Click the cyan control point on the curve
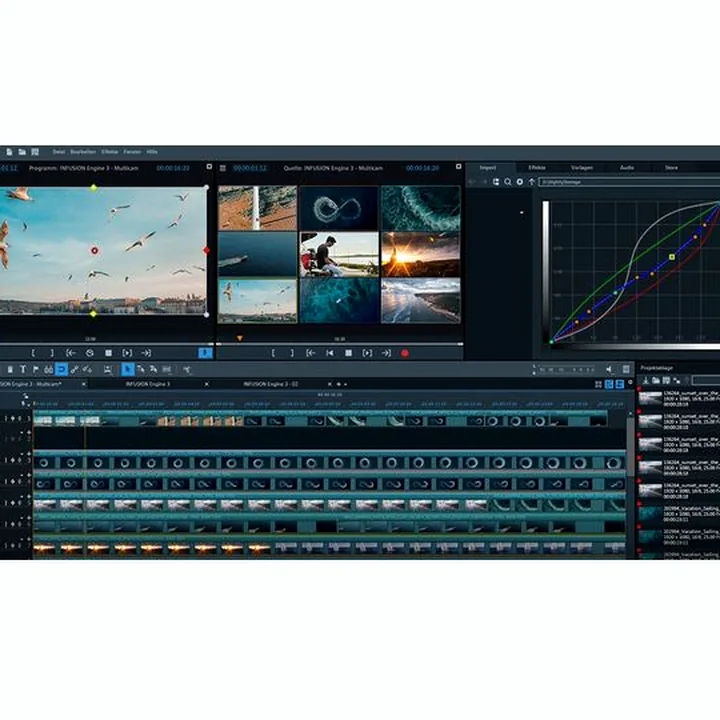This screenshot has height=720, width=720. [x=616, y=292]
